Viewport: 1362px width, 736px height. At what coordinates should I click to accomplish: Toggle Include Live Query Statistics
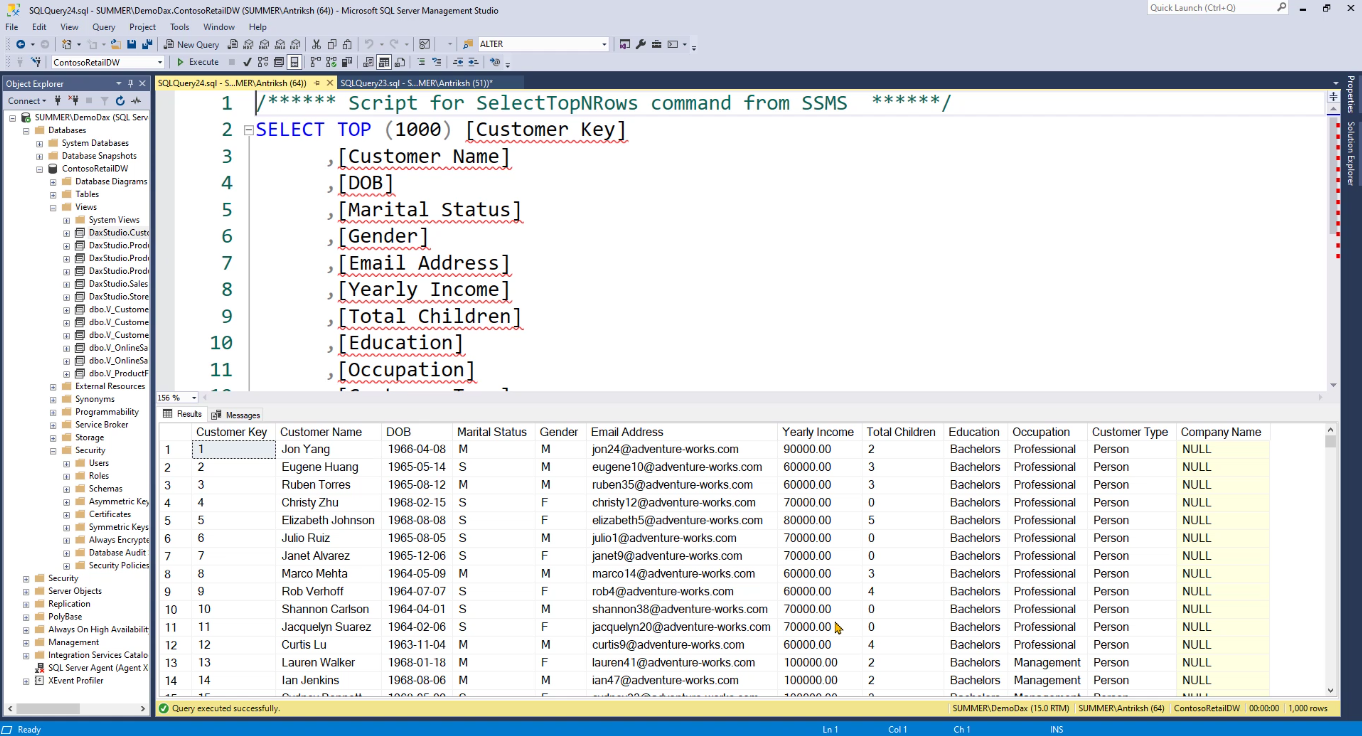331,62
